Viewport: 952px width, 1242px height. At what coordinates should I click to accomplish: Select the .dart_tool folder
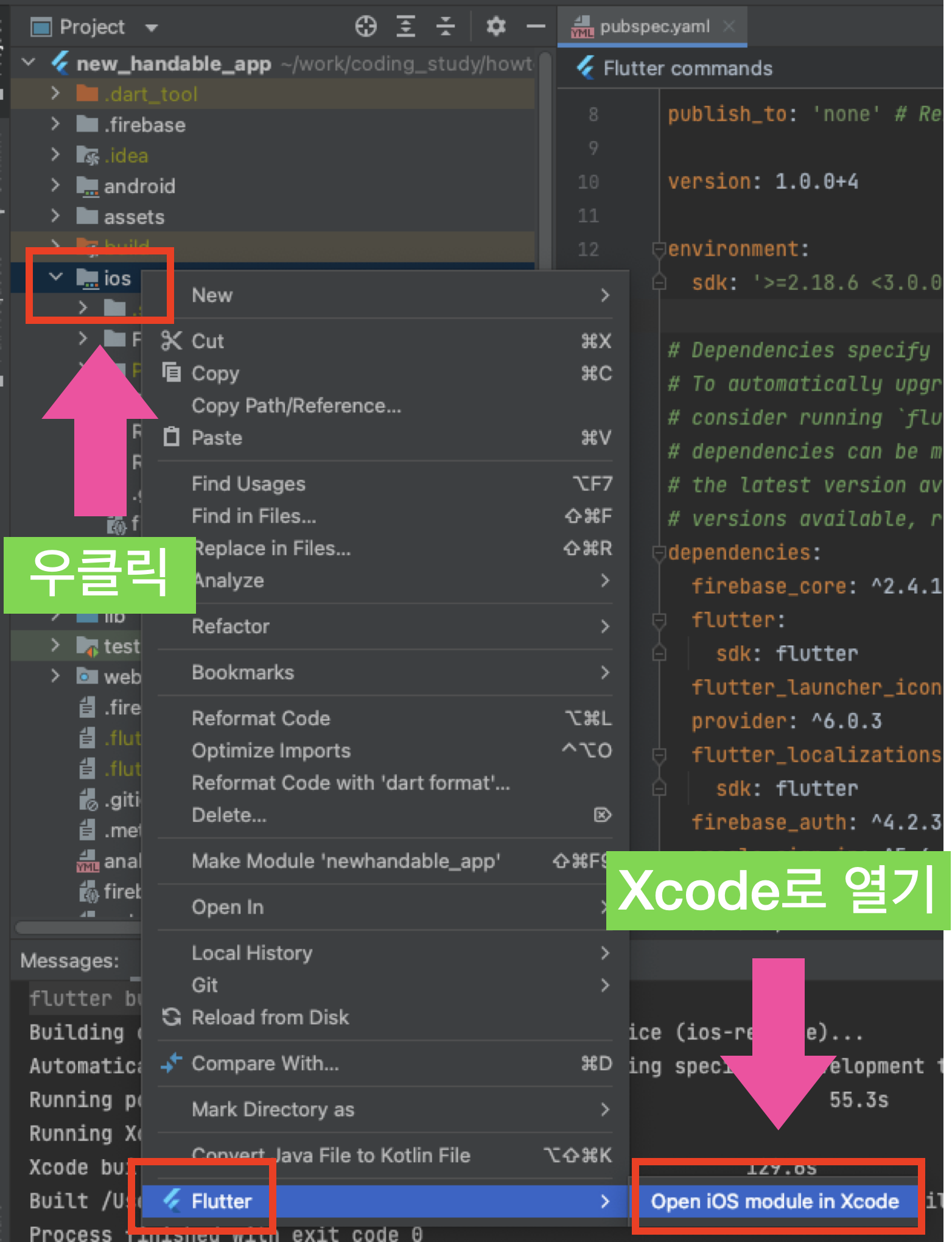(x=150, y=94)
